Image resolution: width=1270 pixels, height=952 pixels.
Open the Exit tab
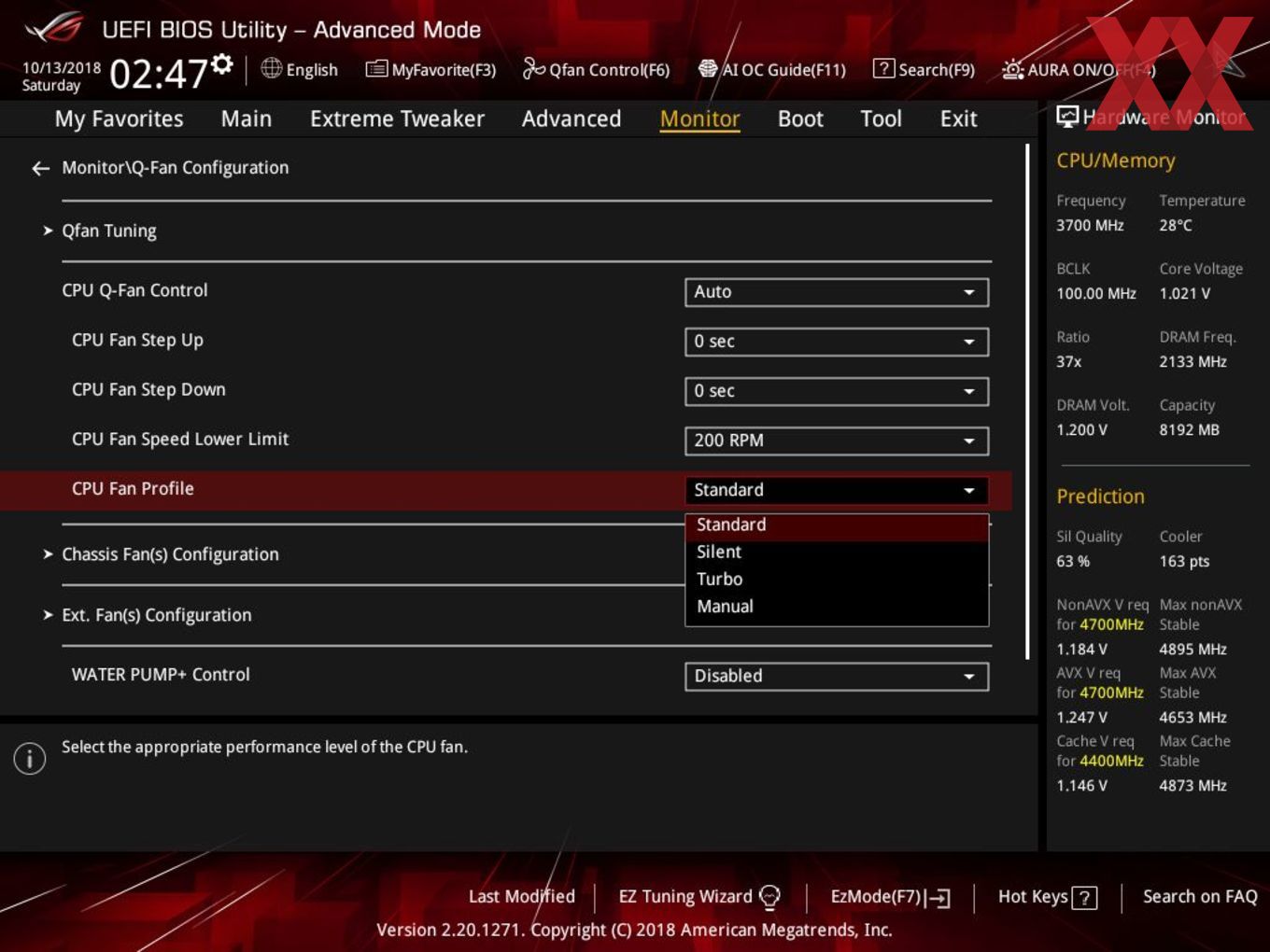958,119
